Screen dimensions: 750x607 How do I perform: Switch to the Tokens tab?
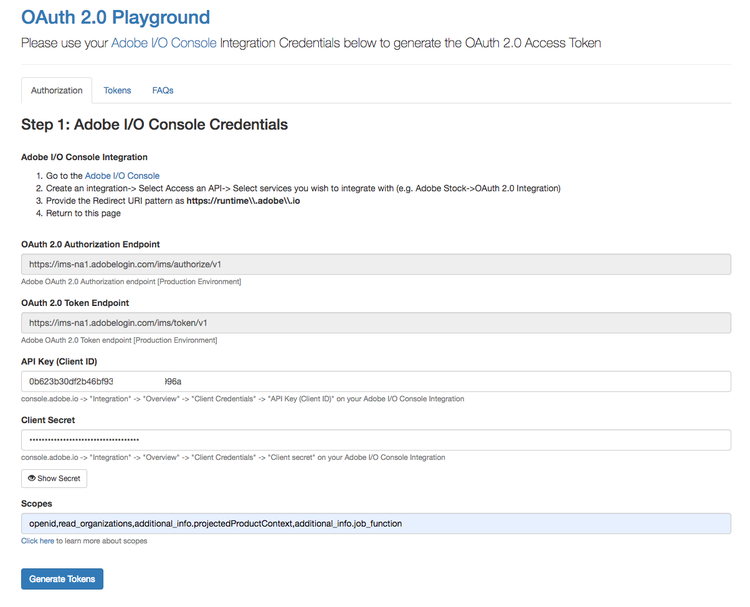click(x=117, y=90)
